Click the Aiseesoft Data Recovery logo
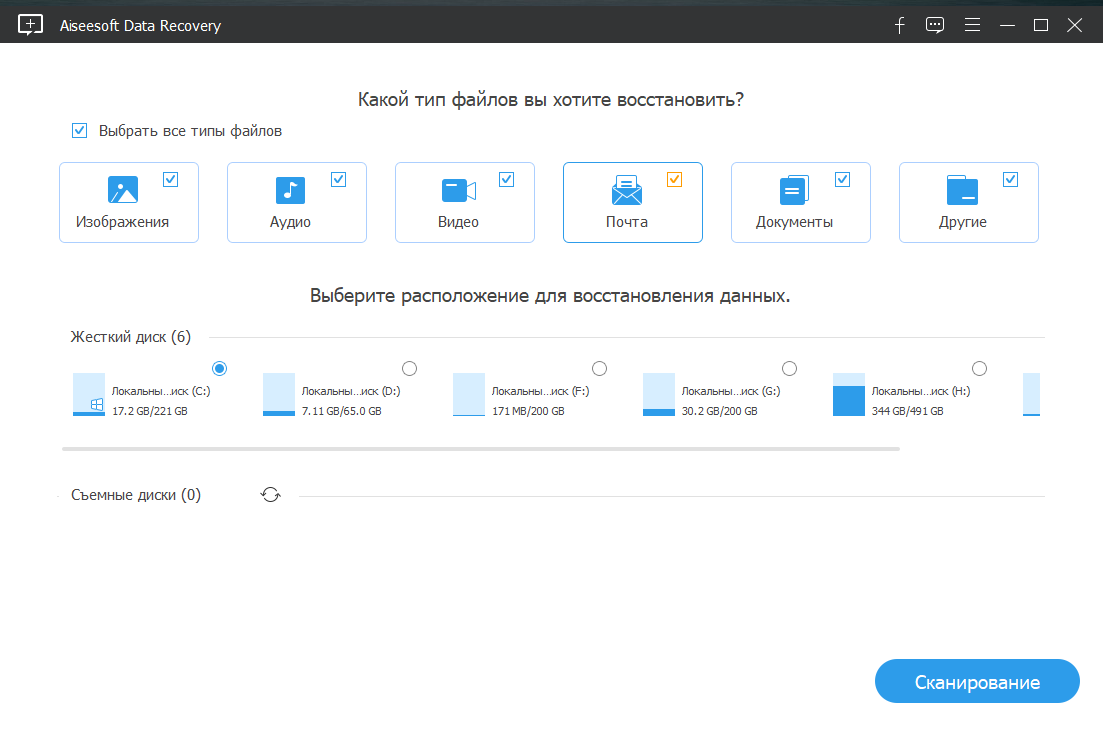The width and height of the screenshot is (1103, 730). [x=29, y=24]
